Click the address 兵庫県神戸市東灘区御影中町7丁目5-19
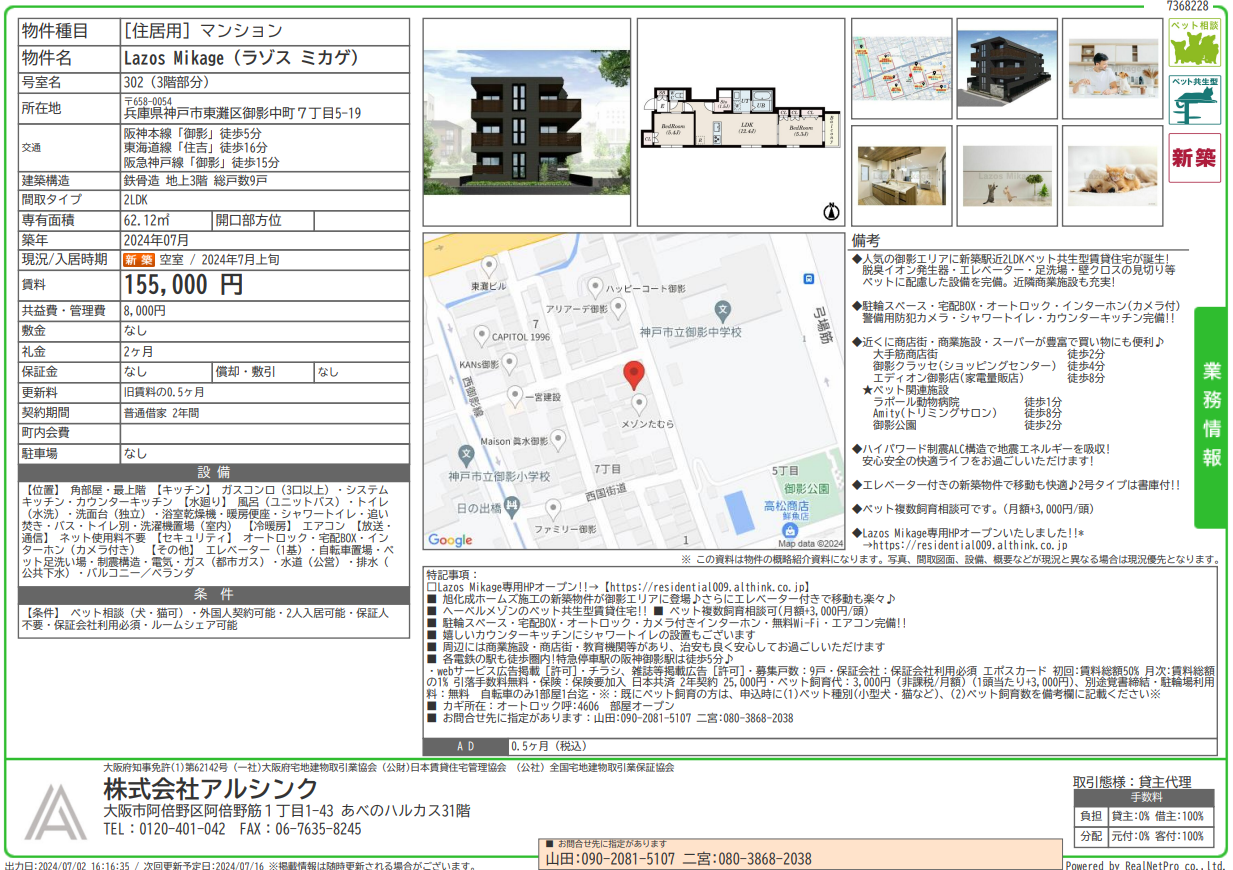 point(242,114)
